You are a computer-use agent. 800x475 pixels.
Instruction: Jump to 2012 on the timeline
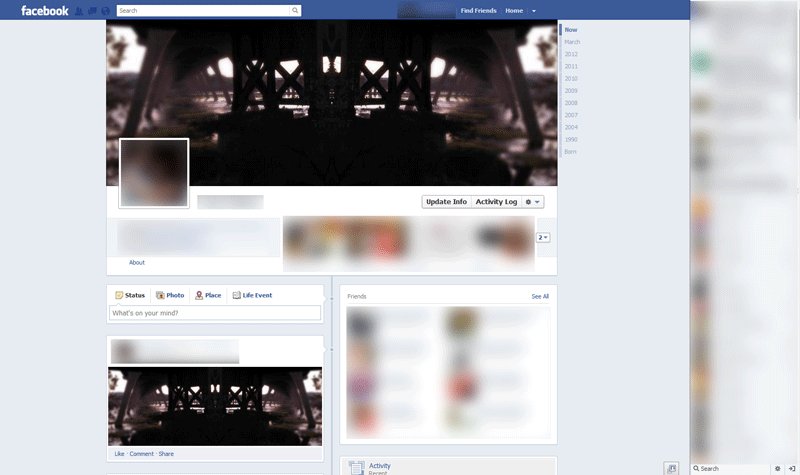(571, 54)
